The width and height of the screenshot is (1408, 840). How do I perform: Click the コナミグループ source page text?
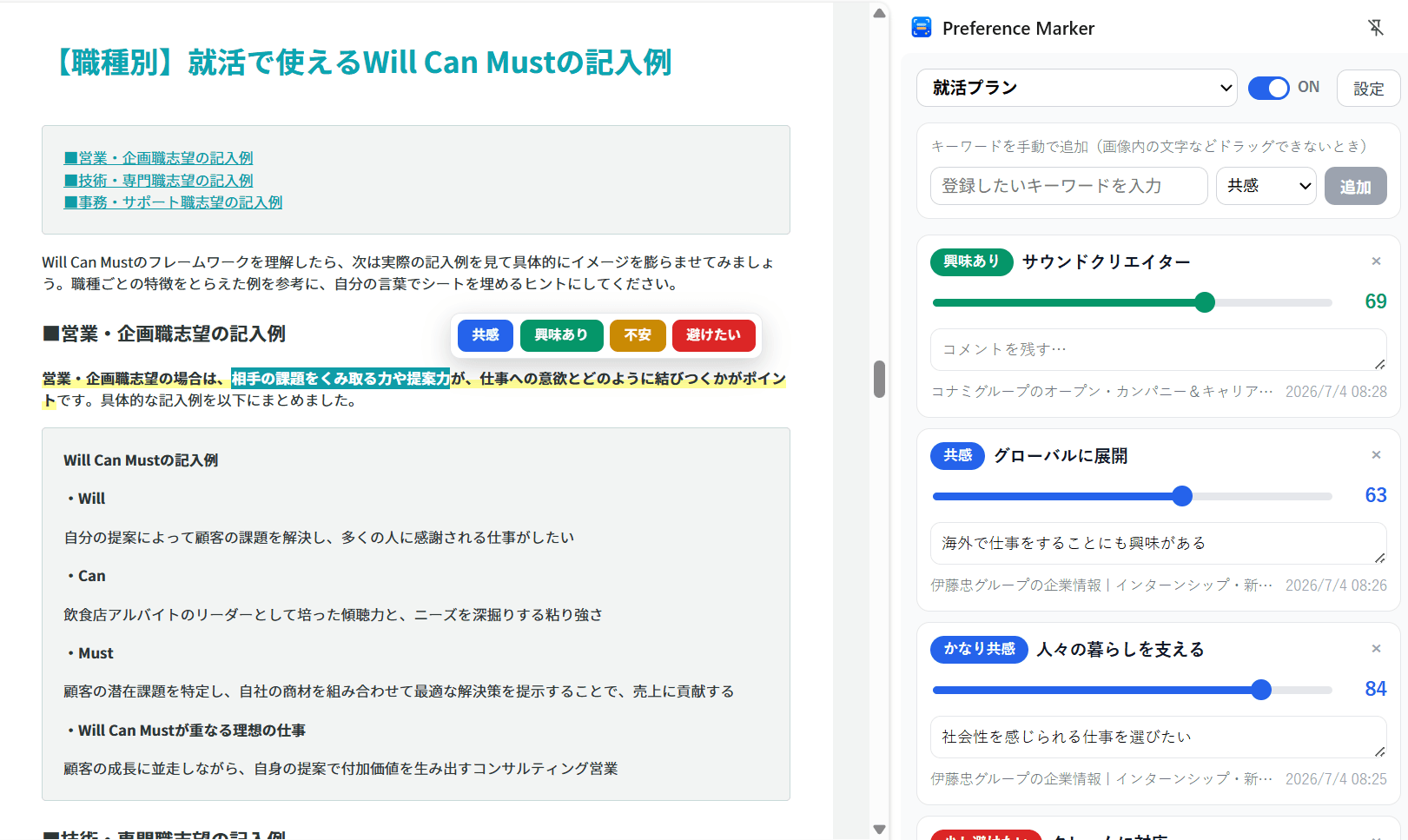[x=1101, y=392]
